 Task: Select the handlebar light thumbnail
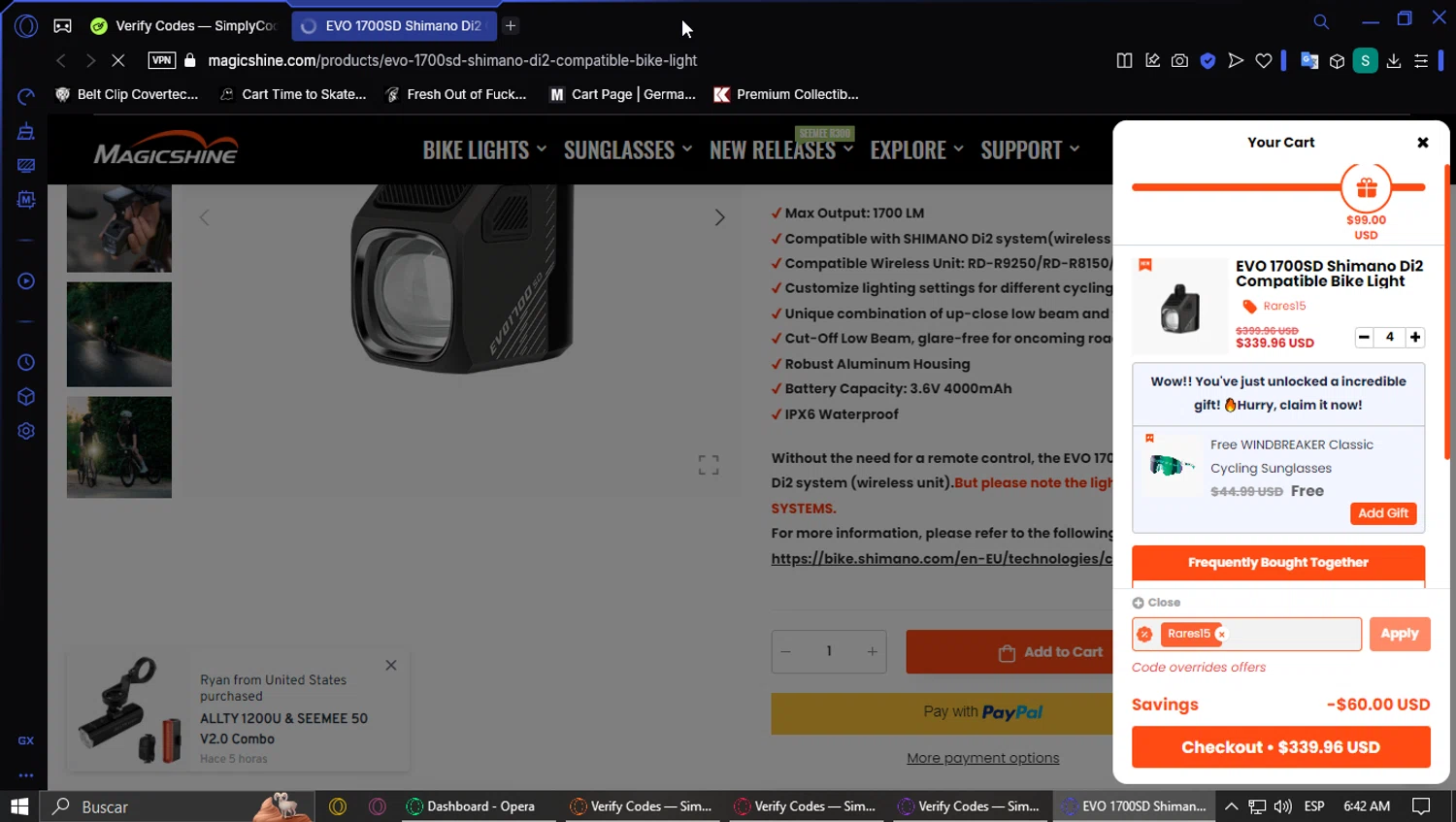point(119,228)
